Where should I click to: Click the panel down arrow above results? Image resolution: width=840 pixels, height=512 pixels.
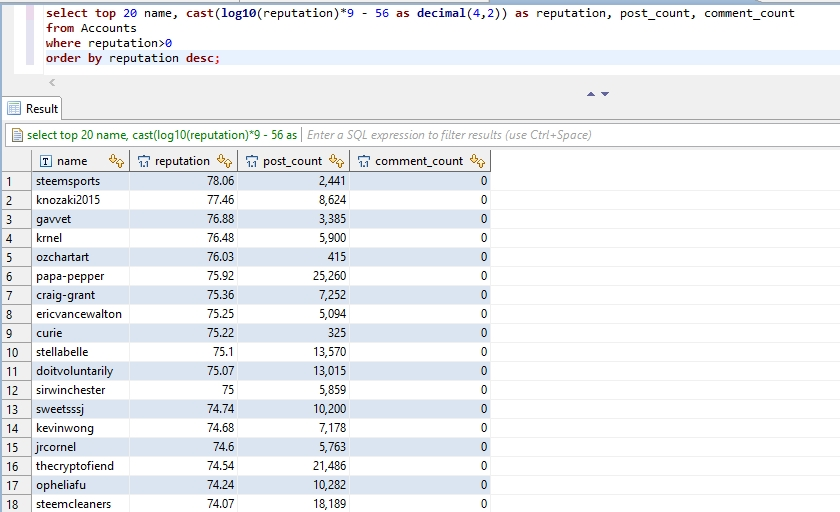tap(605, 94)
